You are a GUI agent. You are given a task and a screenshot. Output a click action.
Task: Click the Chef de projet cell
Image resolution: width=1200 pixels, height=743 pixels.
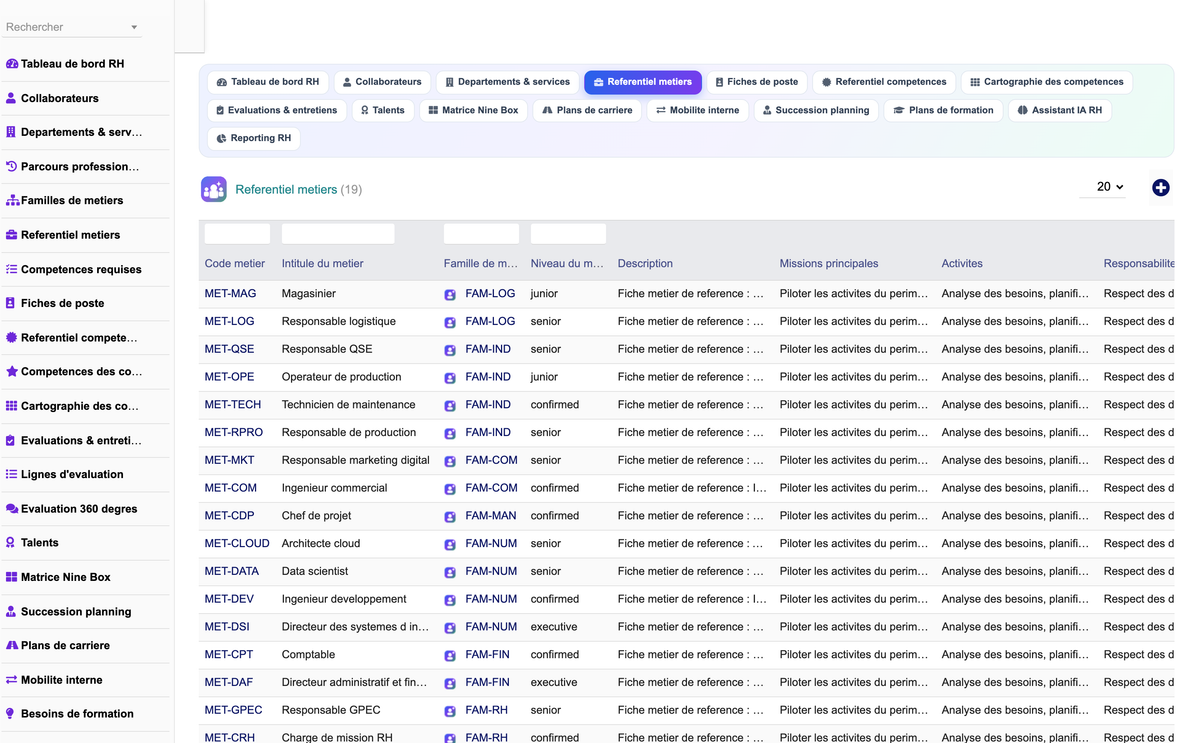click(318, 516)
